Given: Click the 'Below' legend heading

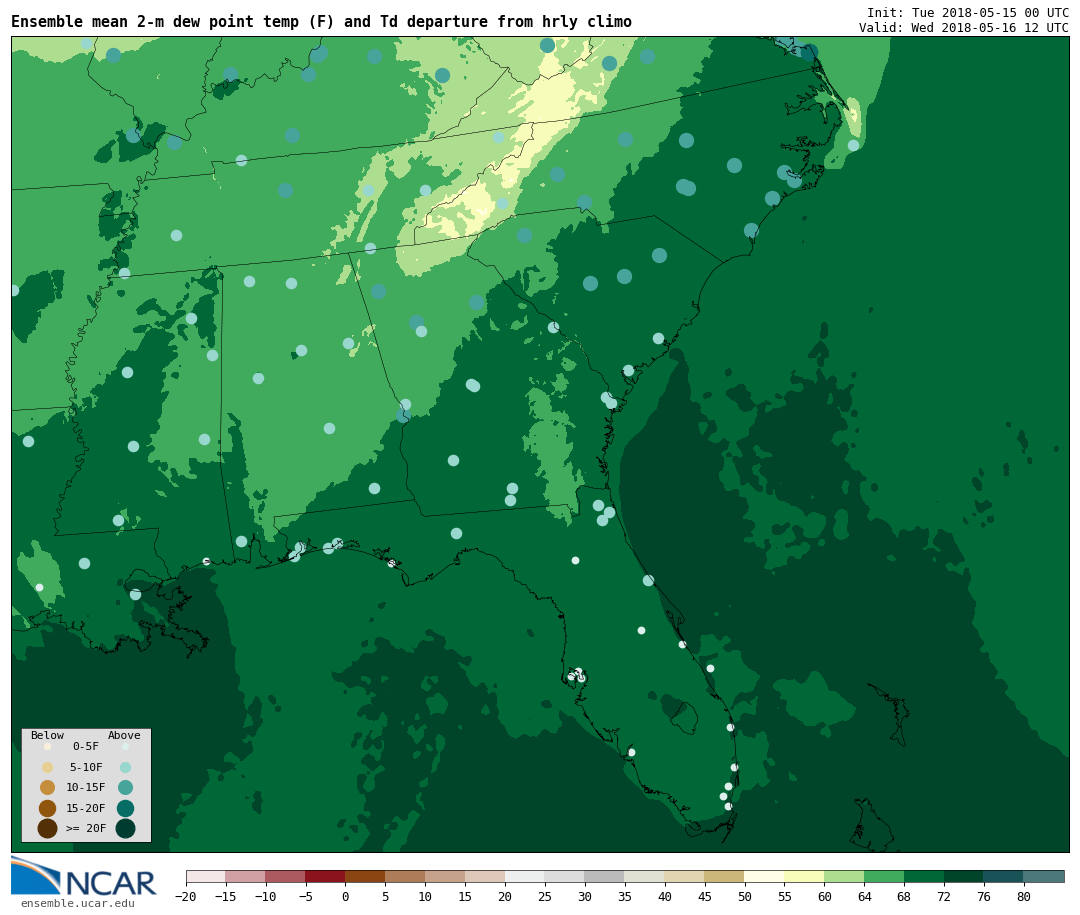Looking at the screenshot, I should tap(47, 735).
